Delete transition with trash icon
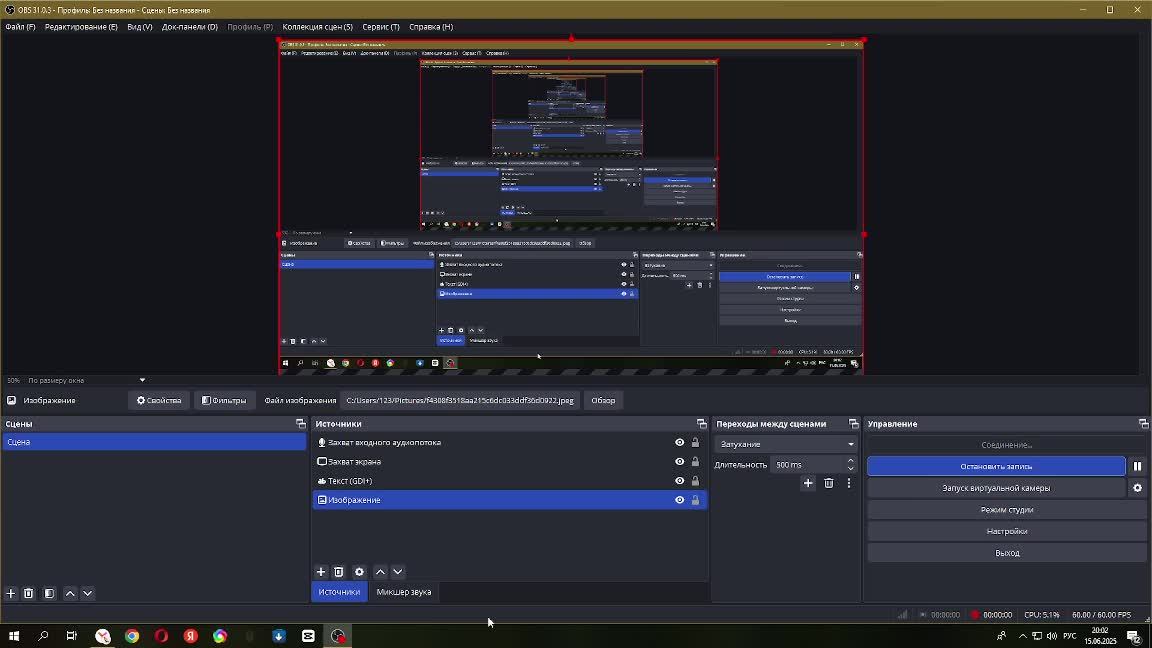The height and width of the screenshot is (648, 1152). click(829, 483)
